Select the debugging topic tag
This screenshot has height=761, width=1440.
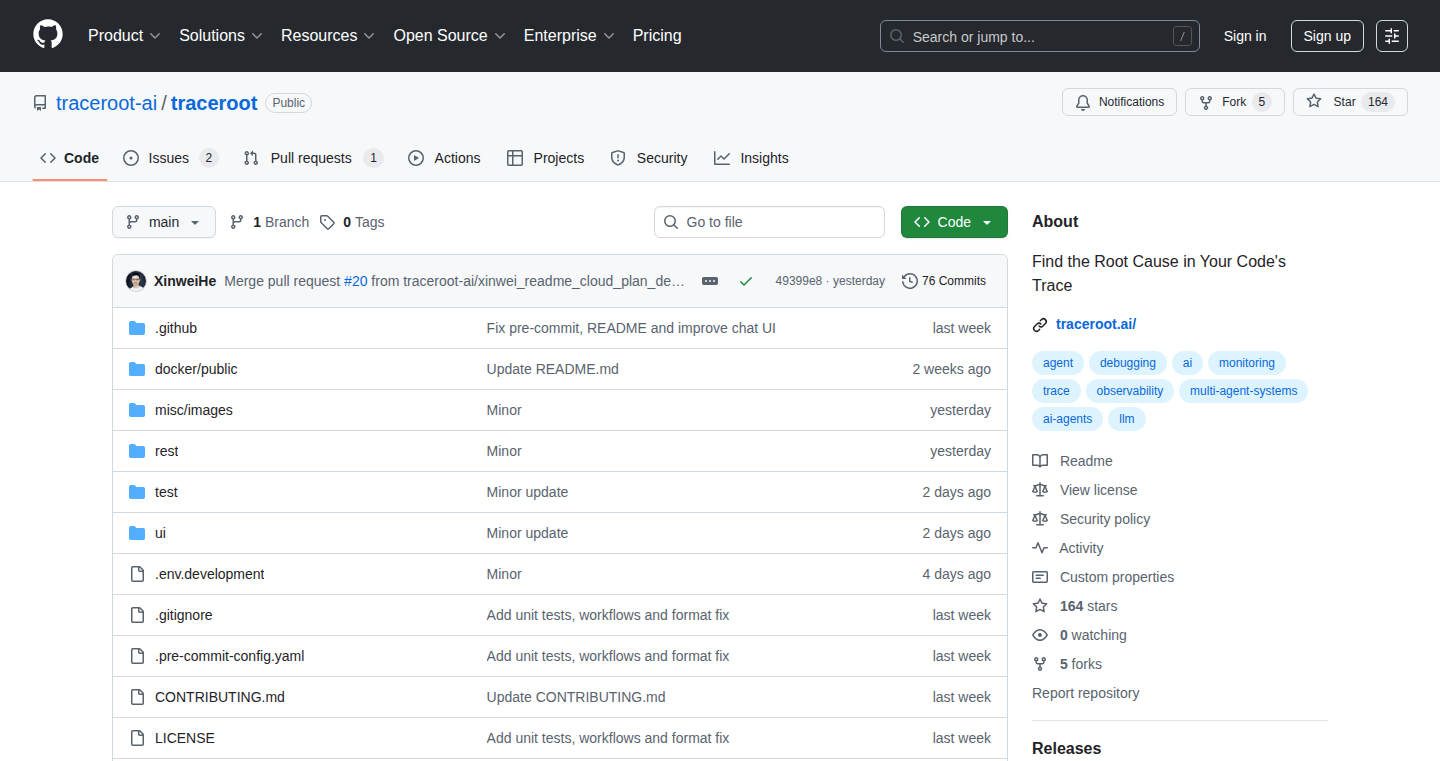(1128, 363)
